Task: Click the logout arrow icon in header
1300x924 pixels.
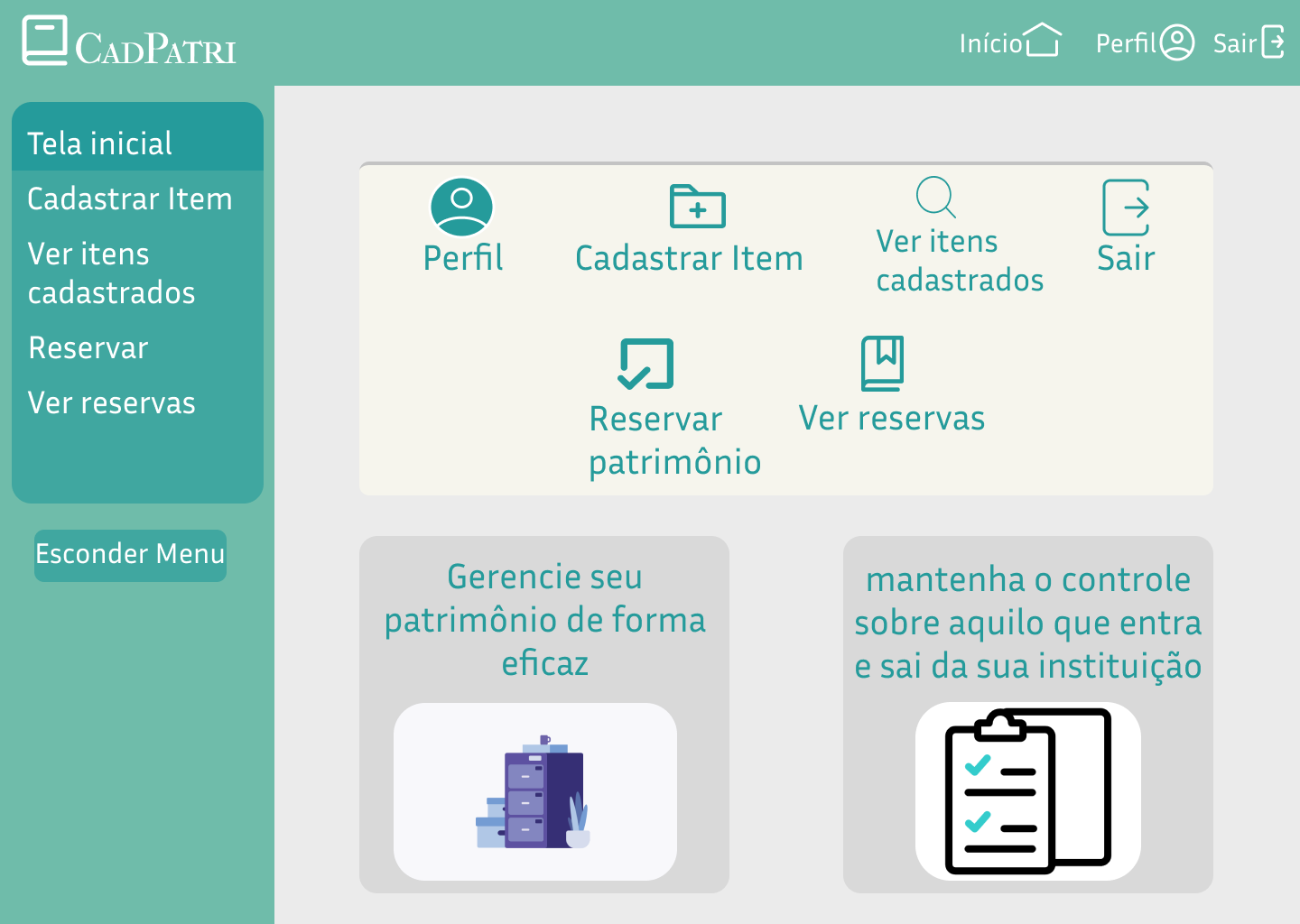Action: (1273, 42)
